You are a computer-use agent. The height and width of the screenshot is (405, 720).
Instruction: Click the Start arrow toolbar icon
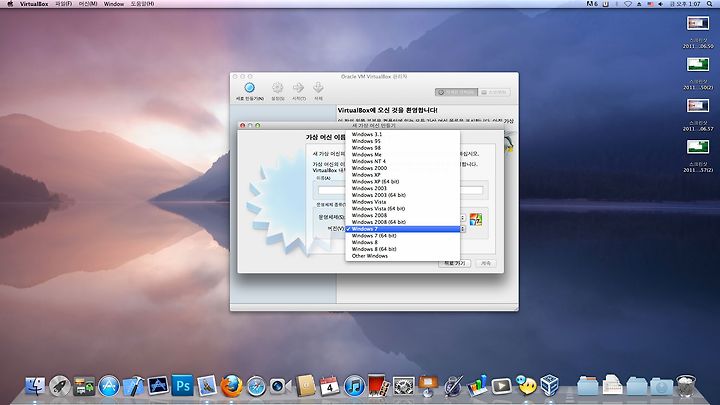click(298, 88)
